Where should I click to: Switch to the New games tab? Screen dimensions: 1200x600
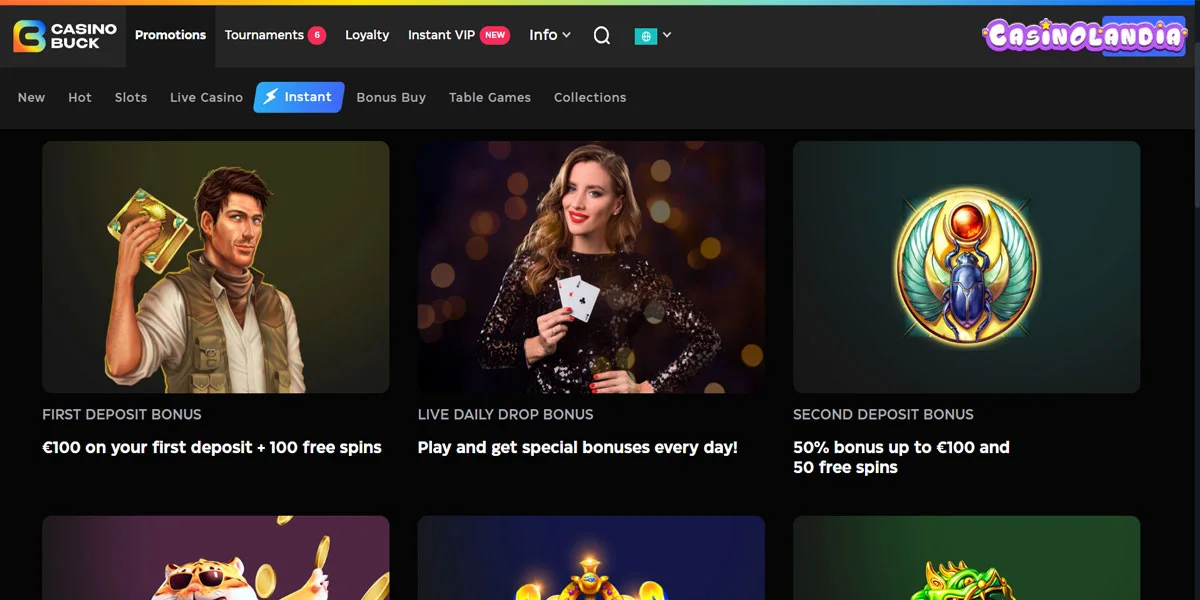point(31,97)
